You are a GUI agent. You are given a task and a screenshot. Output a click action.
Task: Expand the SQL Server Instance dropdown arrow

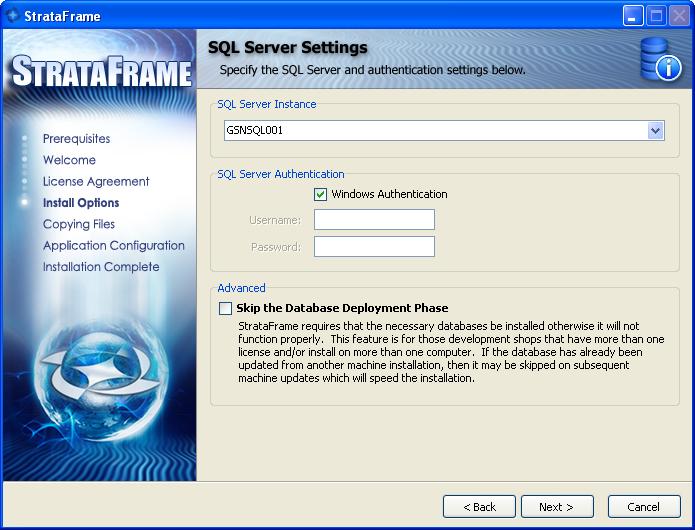[x=655, y=131]
